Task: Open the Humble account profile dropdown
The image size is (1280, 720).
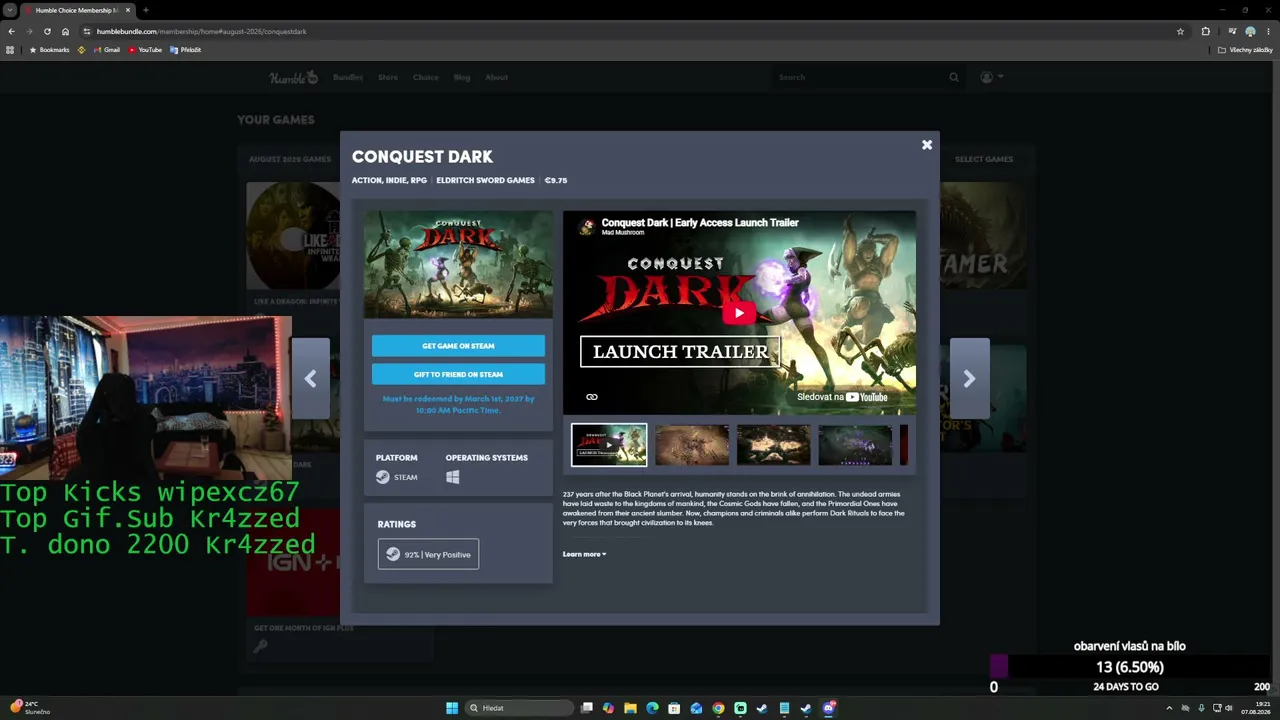Action: (991, 77)
